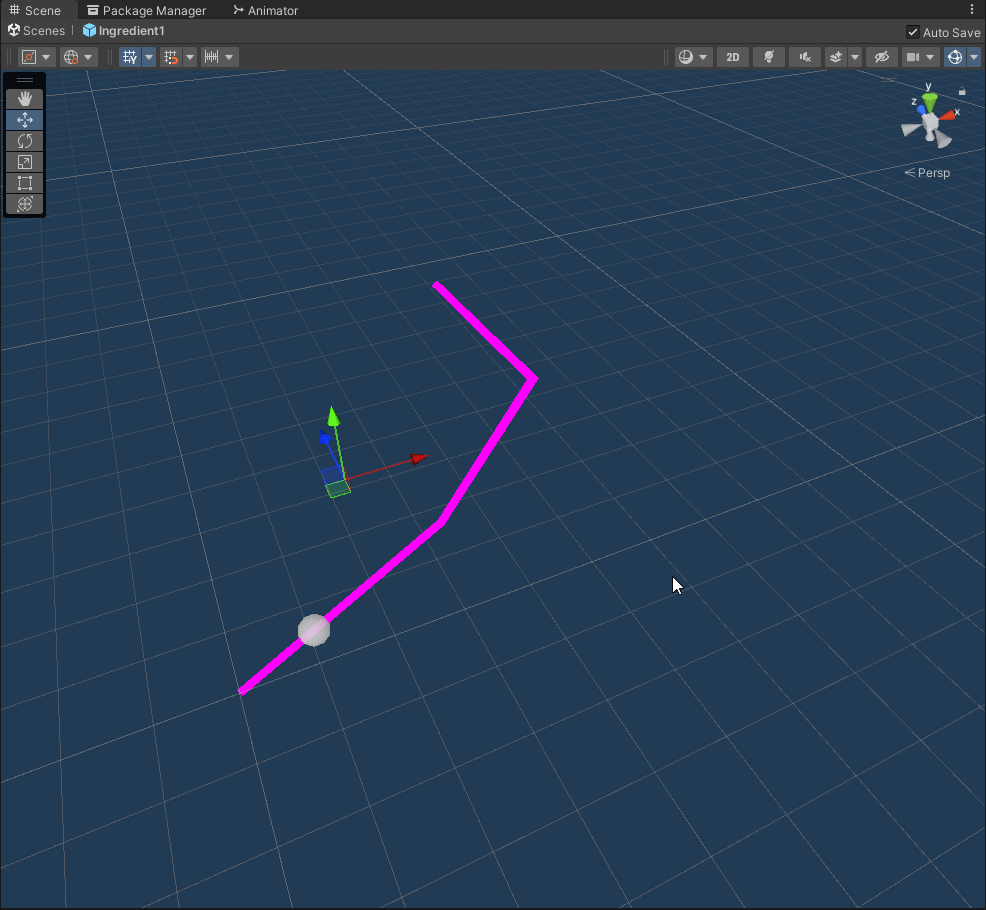Open the Gizmos dropdown arrow
This screenshot has width=986, height=910.
pos(974,57)
